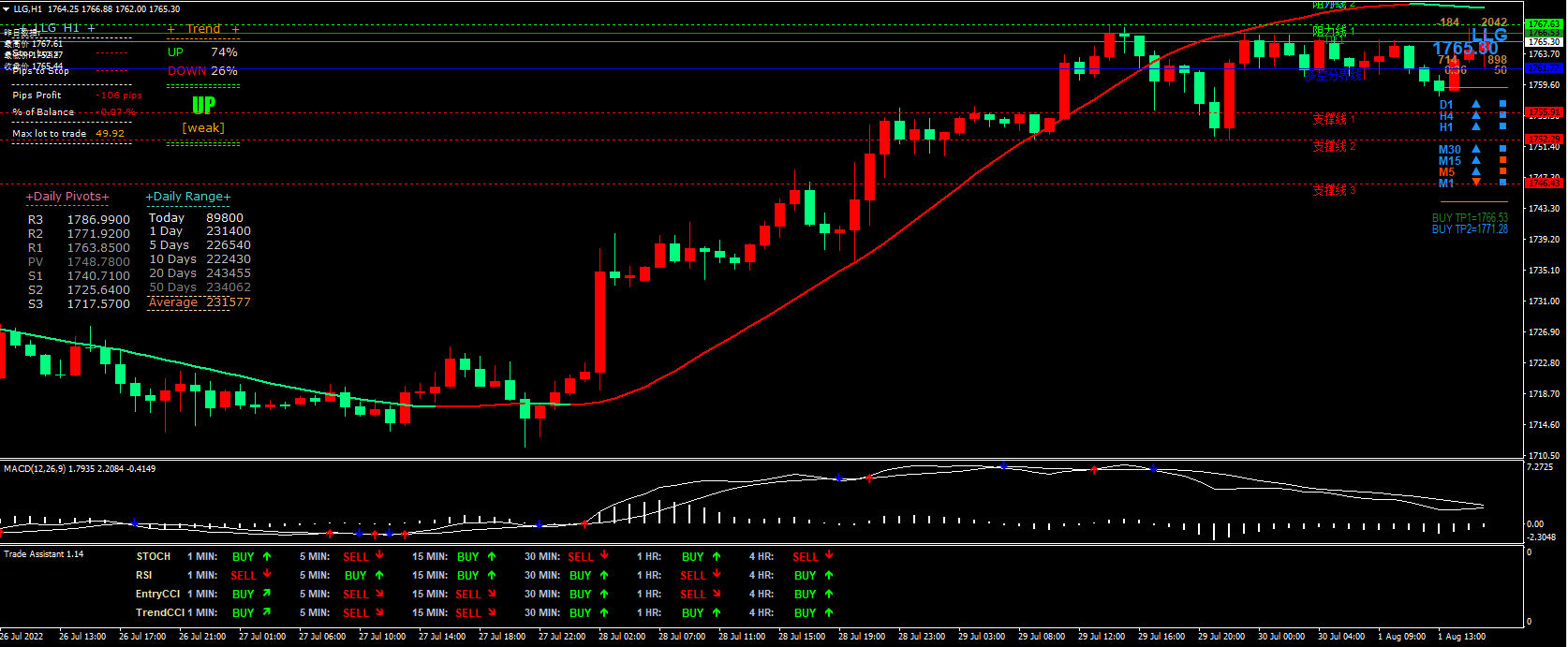This screenshot has height=647, width=1568.
Task: Click the H1 timeframe up-triangle indicator
Action: [1476, 127]
